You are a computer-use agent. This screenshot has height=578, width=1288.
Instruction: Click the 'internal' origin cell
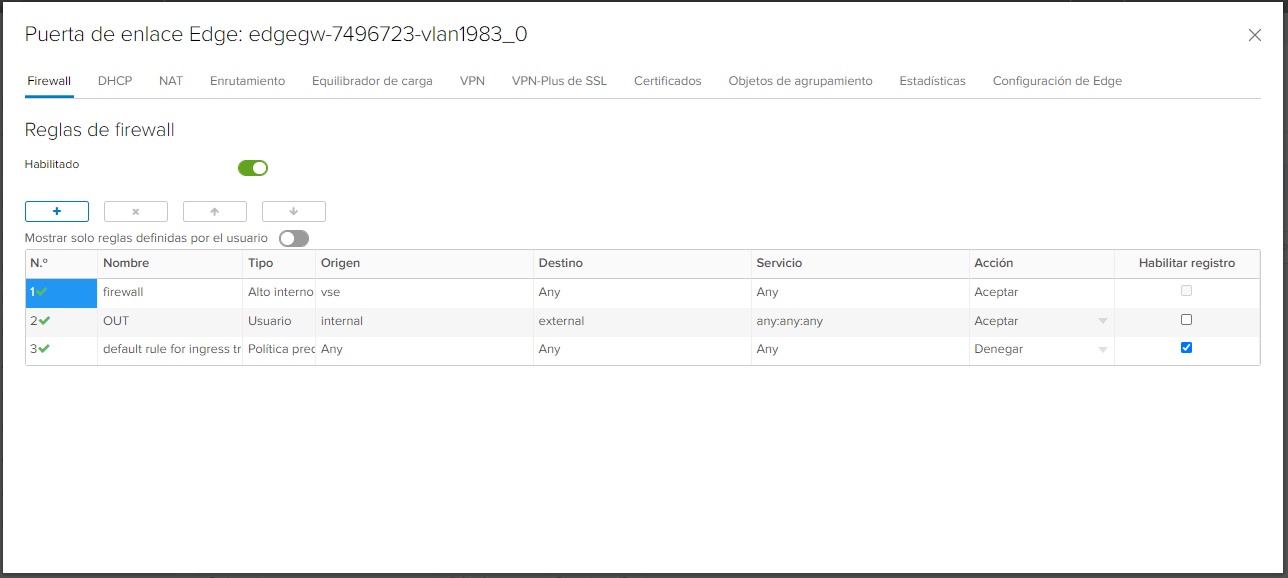(424, 321)
